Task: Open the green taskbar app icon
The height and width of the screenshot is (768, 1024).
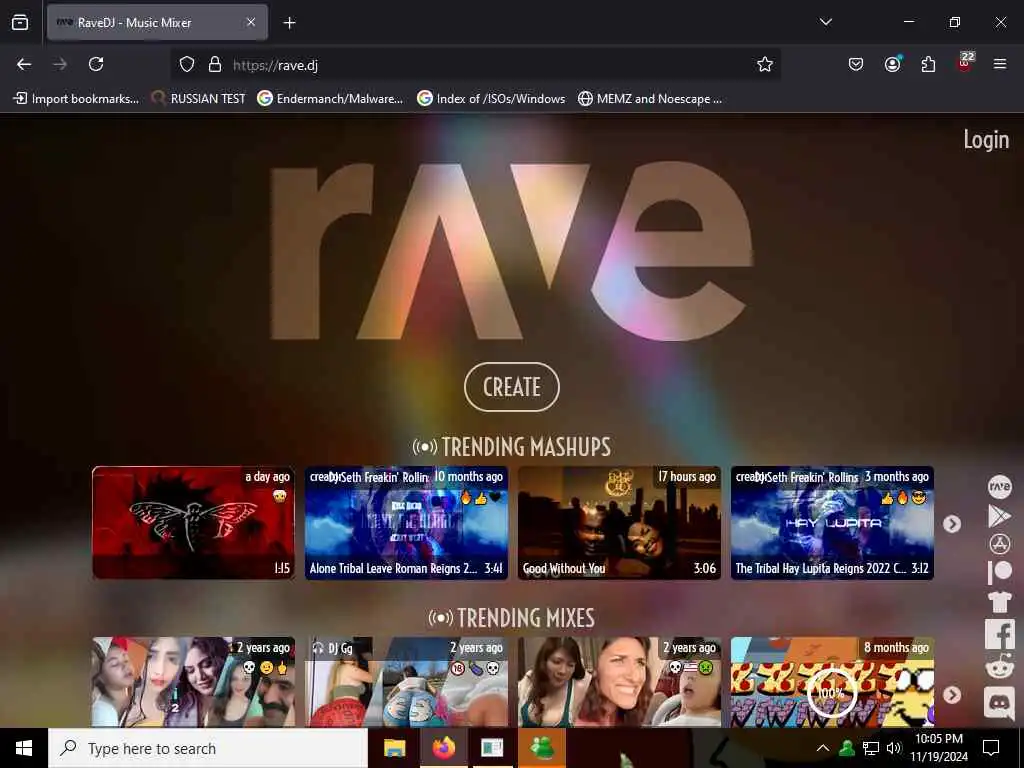Action: click(542, 748)
